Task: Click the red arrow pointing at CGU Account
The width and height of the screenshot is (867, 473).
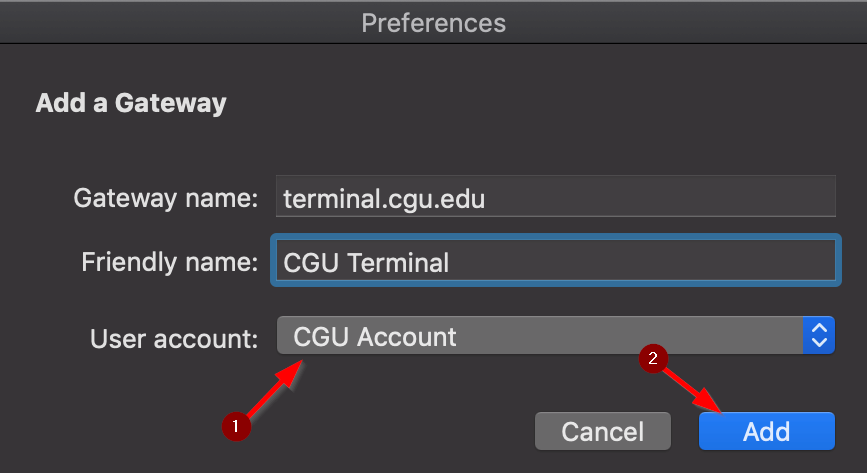Action: click(x=275, y=388)
